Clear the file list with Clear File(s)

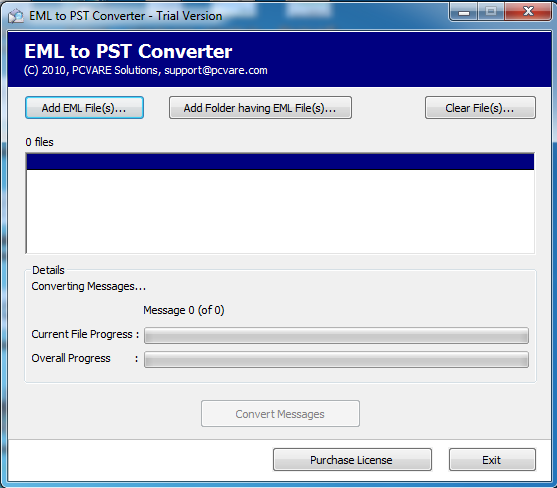point(480,108)
